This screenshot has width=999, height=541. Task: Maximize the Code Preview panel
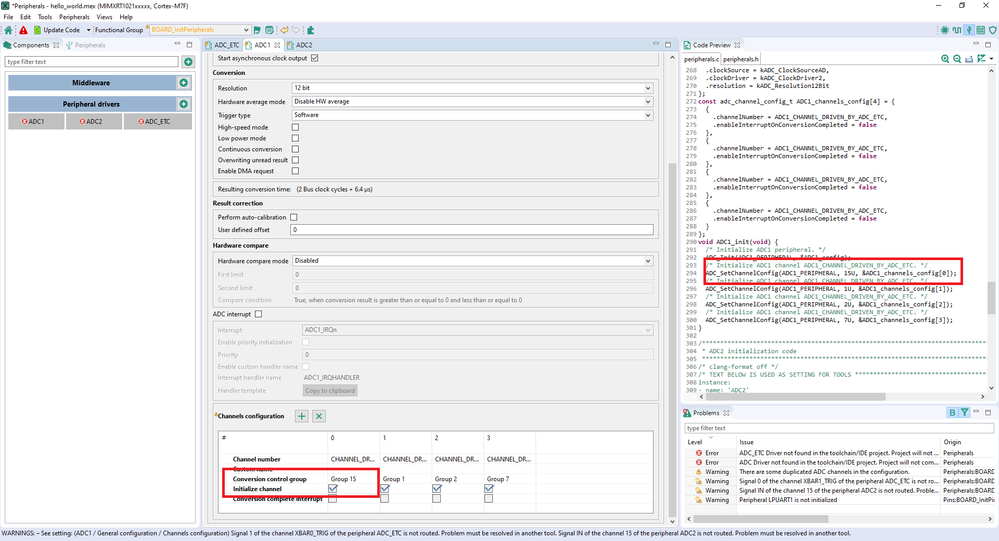(x=988, y=45)
